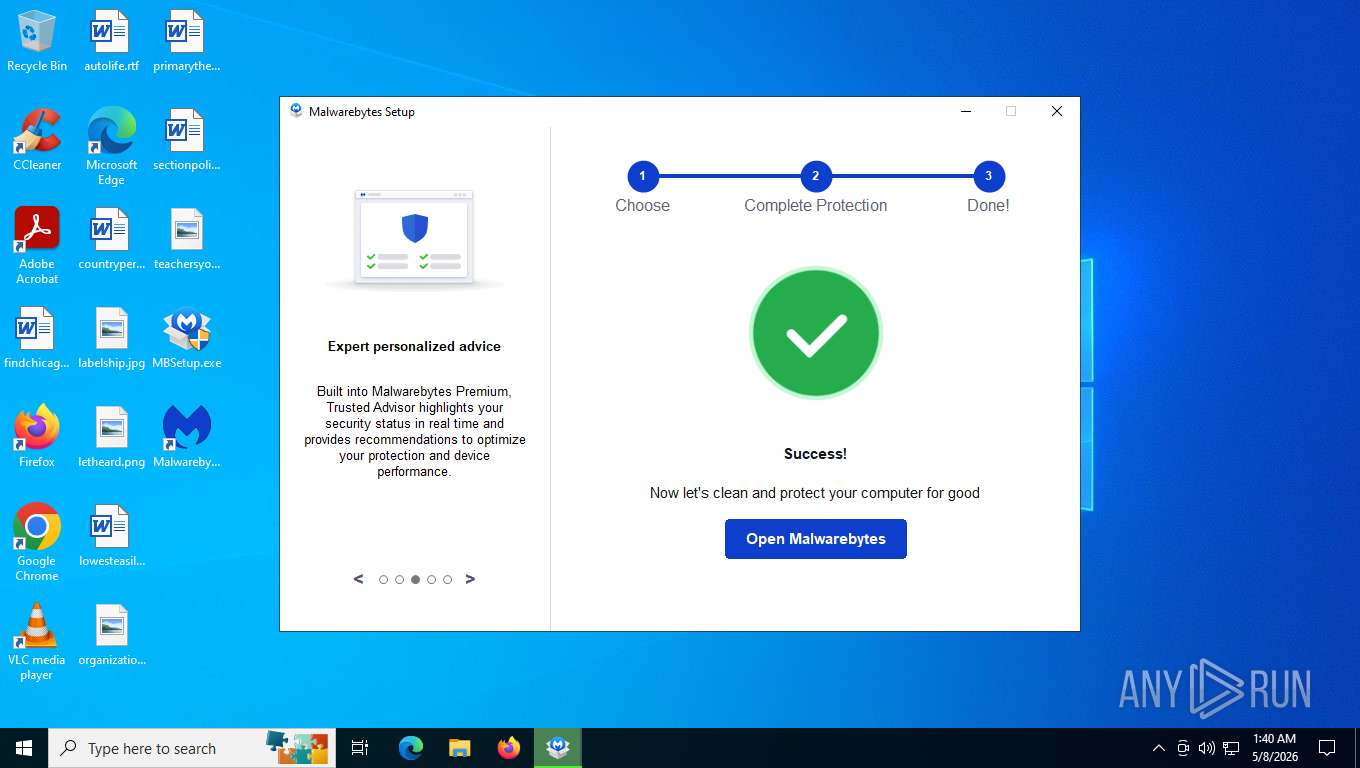Show hidden system tray icons
Screen dimensions: 1360x768
click(1158, 748)
